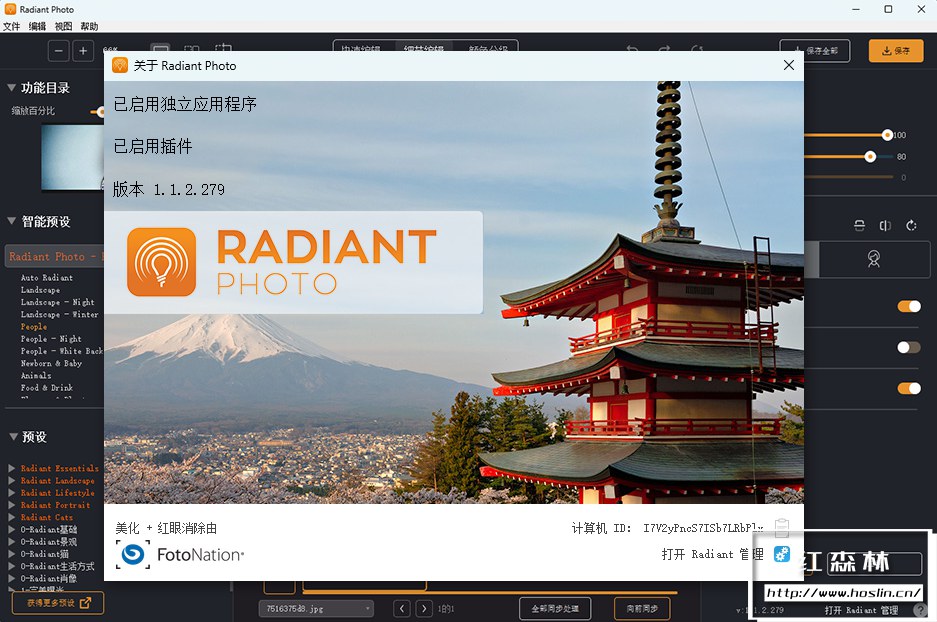Select the Landscape - Night smart preset
Screen dimensions: 937x622
pos(57,302)
